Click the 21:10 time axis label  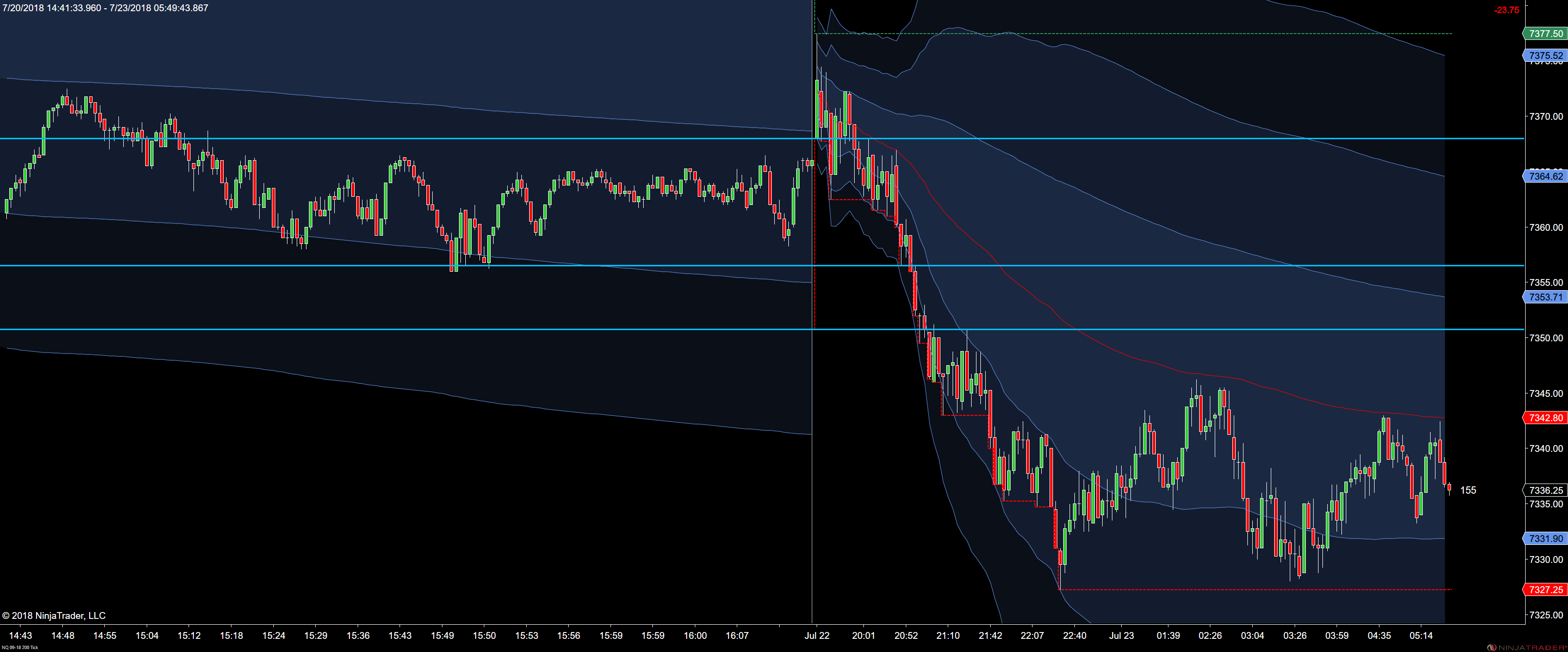tap(948, 635)
